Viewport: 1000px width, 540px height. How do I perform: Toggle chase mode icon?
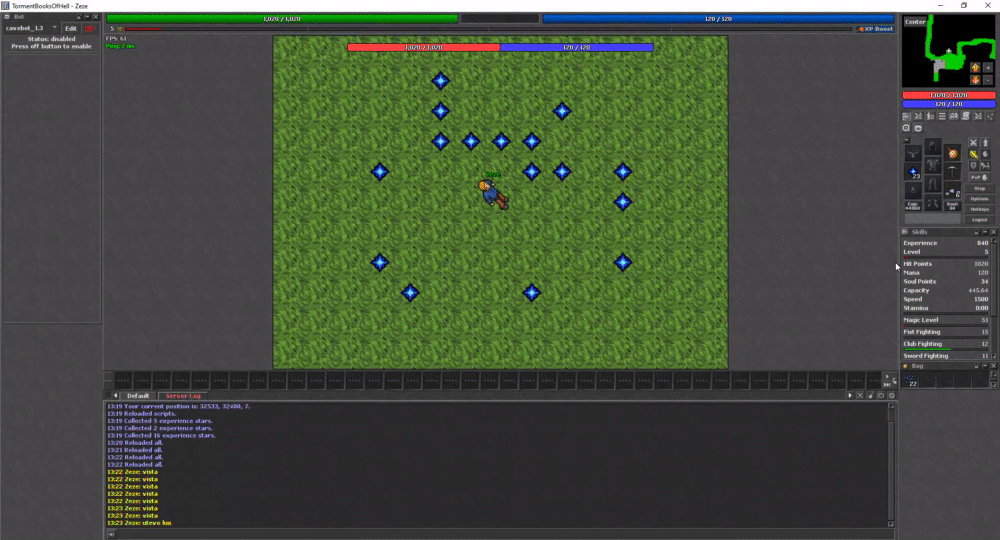tap(985, 154)
